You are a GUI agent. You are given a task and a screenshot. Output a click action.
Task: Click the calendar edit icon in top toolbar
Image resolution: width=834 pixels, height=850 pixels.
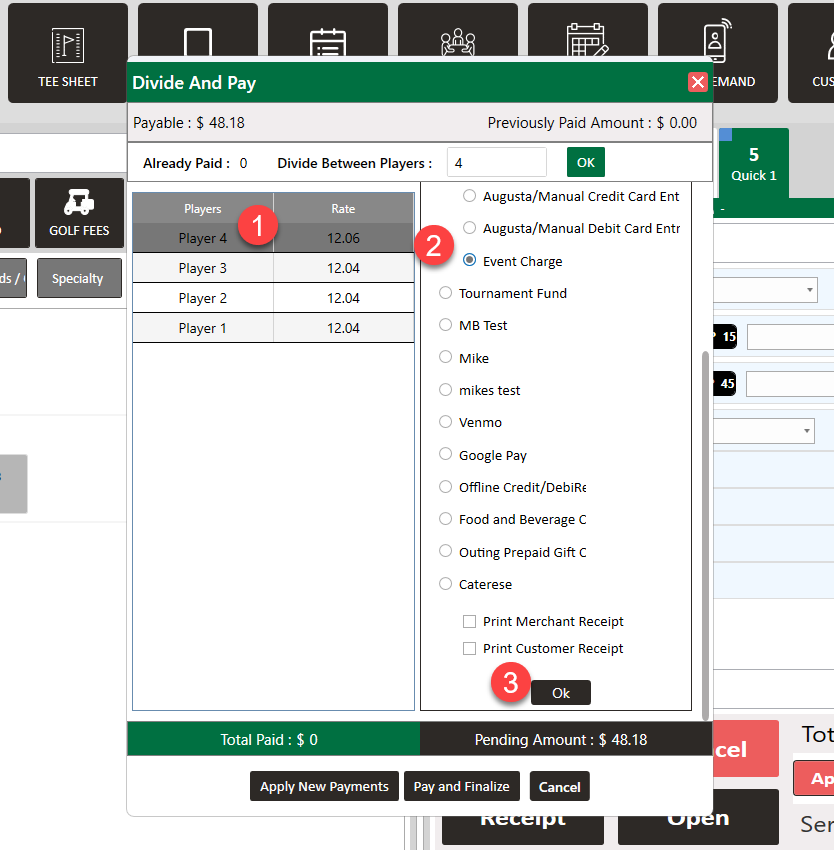point(587,42)
